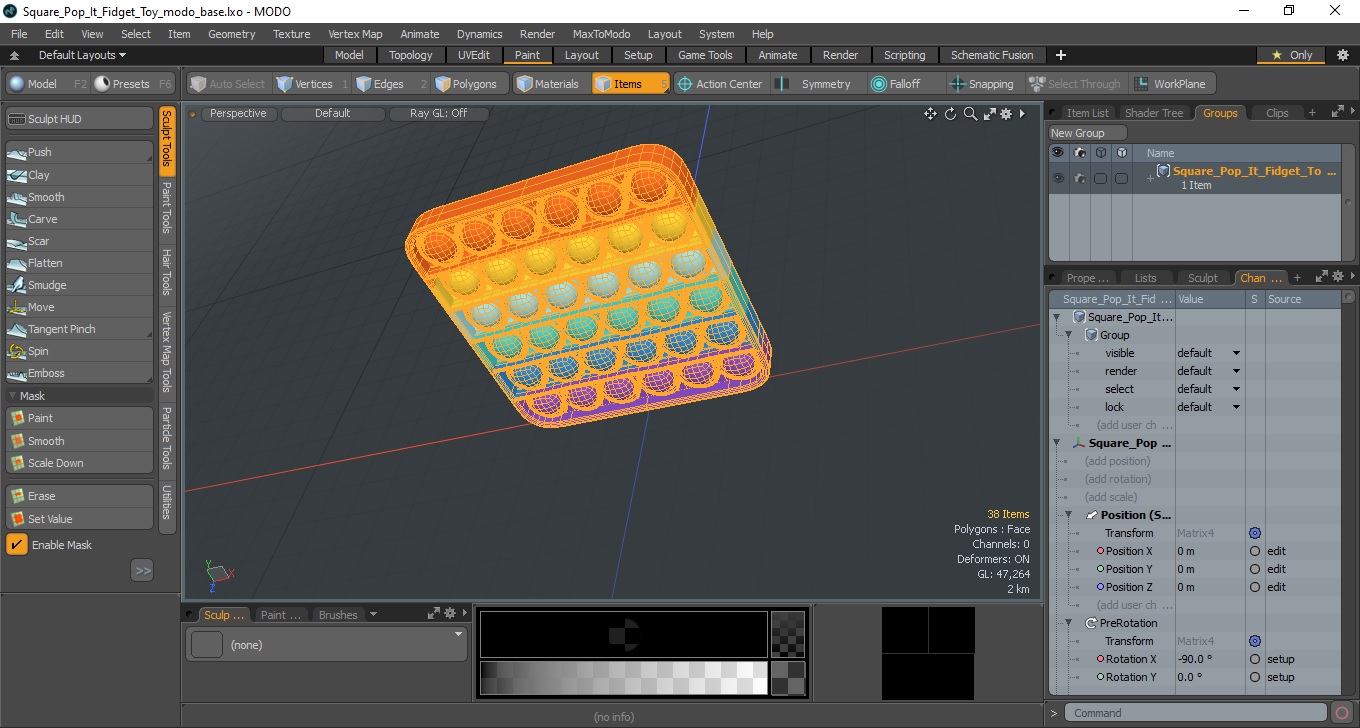The height and width of the screenshot is (728, 1360).
Task: Select the Tangent Pinch tool
Action: 80,329
